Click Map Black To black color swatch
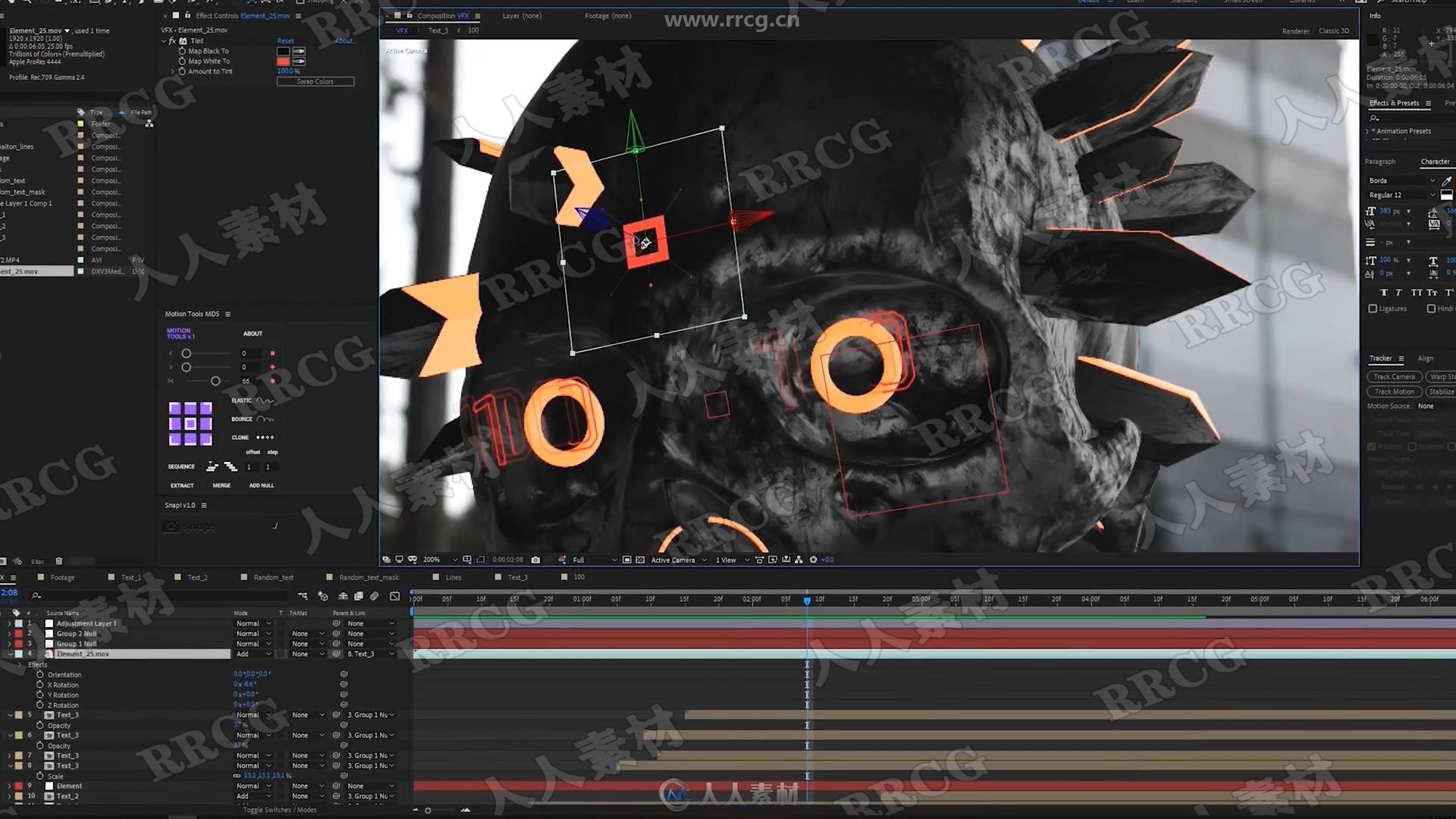 pyautogui.click(x=283, y=51)
